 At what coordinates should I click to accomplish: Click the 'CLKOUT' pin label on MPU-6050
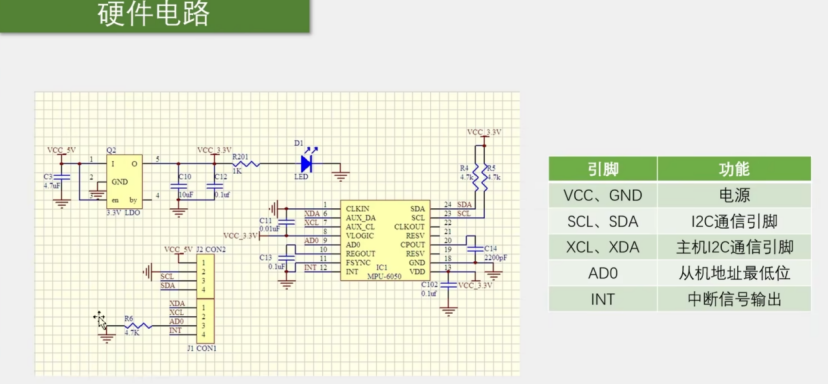tap(409, 226)
